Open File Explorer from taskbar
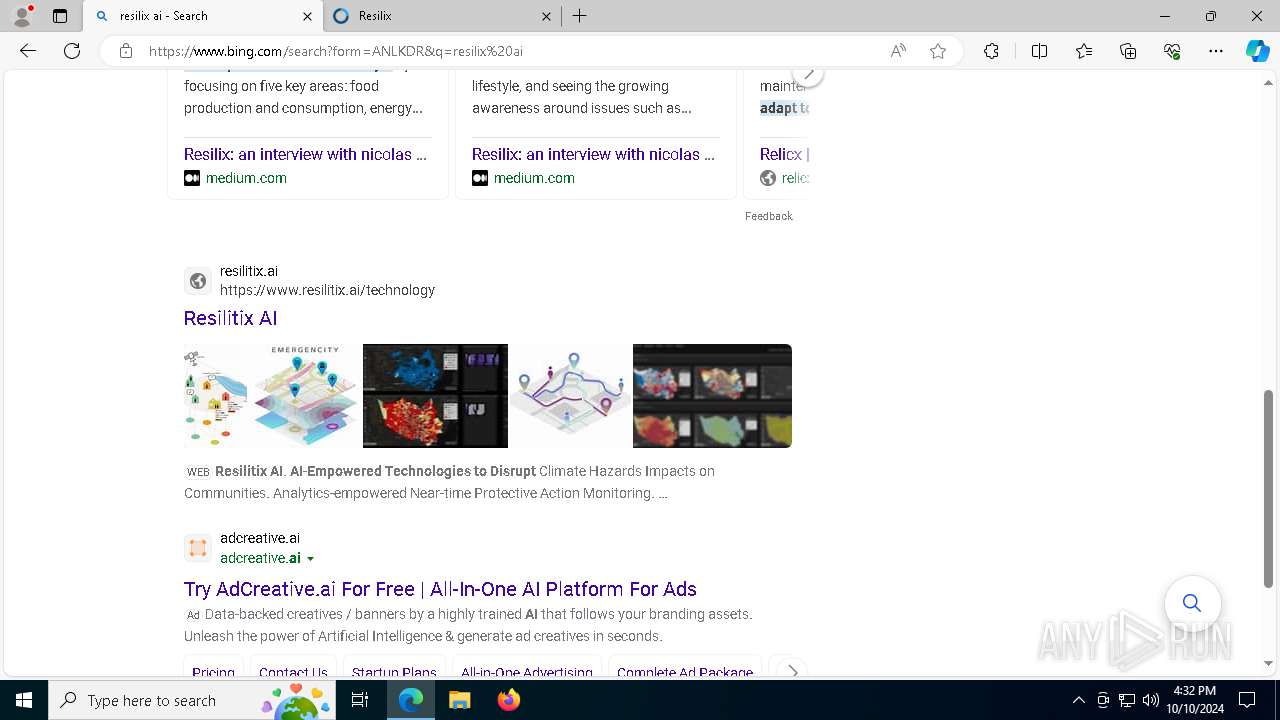The height and width of the screenshot is (720, 1280). (459, 700)
